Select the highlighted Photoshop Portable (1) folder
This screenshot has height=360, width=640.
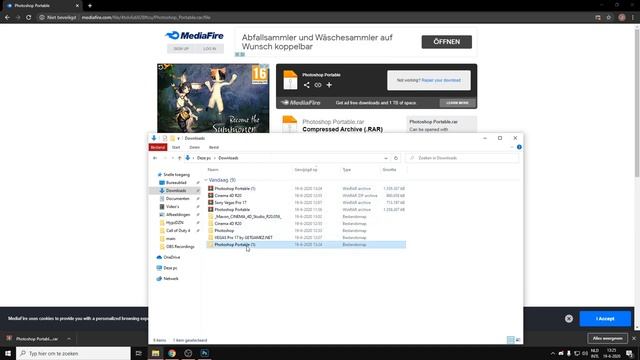306,244
